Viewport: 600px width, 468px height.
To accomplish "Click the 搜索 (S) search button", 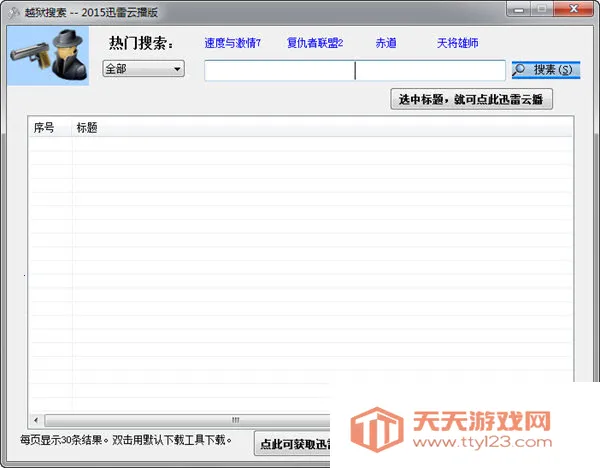I will pos(546,70).
